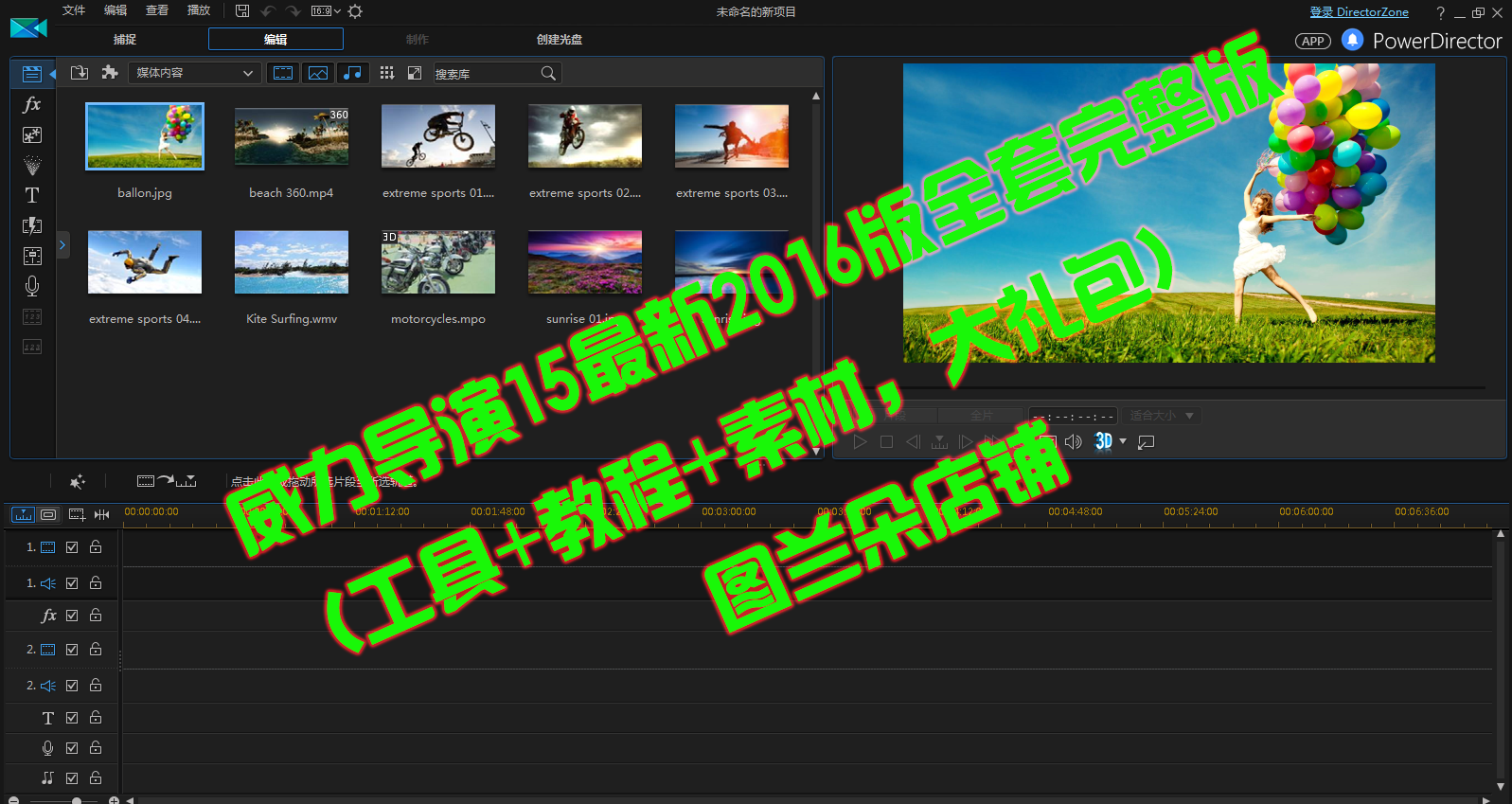Click the help question mark
1512x804 pixels.
point(1440,12)
